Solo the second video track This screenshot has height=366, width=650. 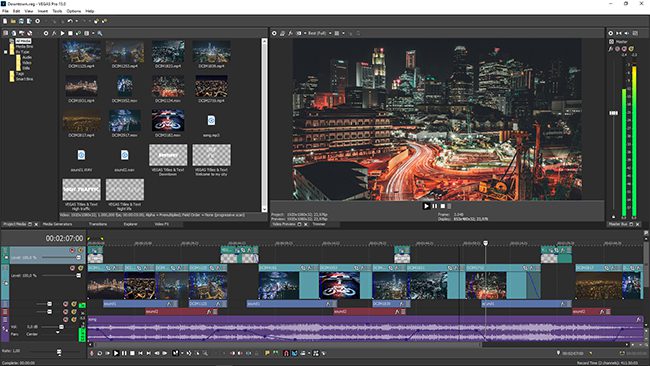80,268
